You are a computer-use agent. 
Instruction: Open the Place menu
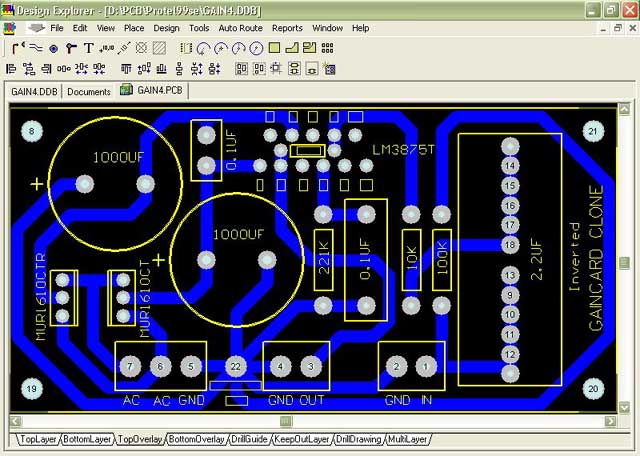[134, 28]
